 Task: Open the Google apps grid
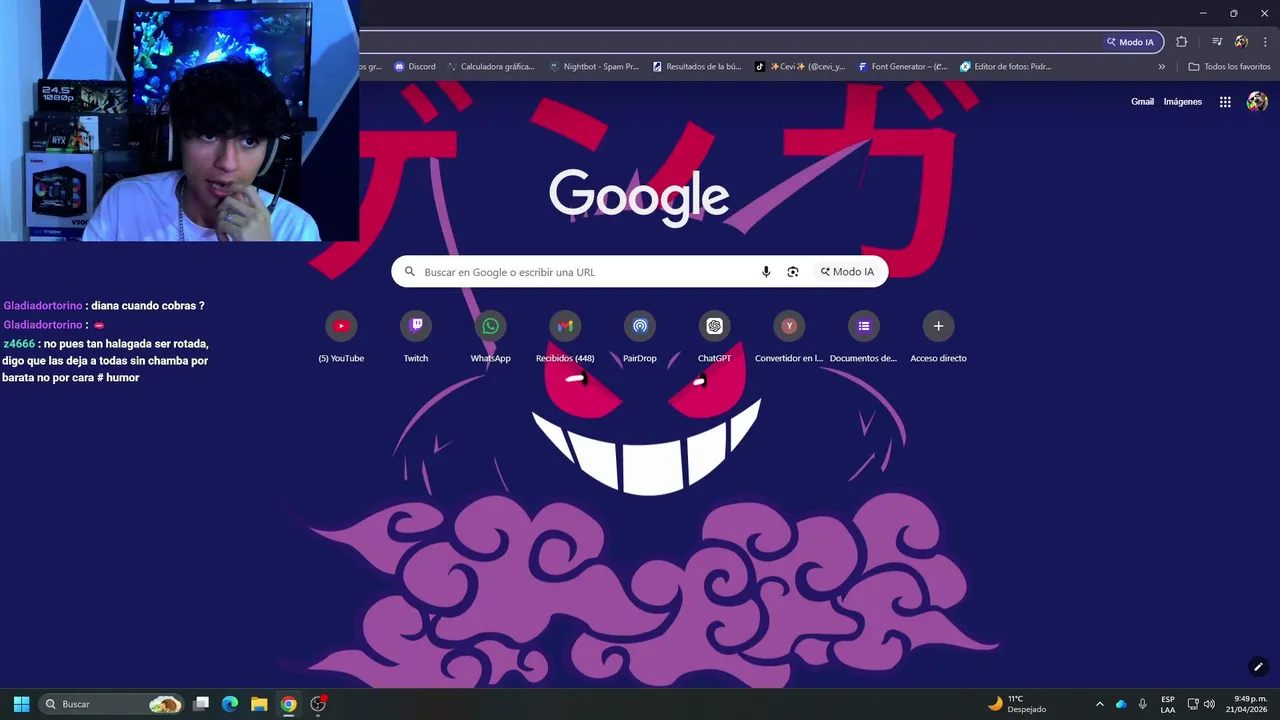1225,102
